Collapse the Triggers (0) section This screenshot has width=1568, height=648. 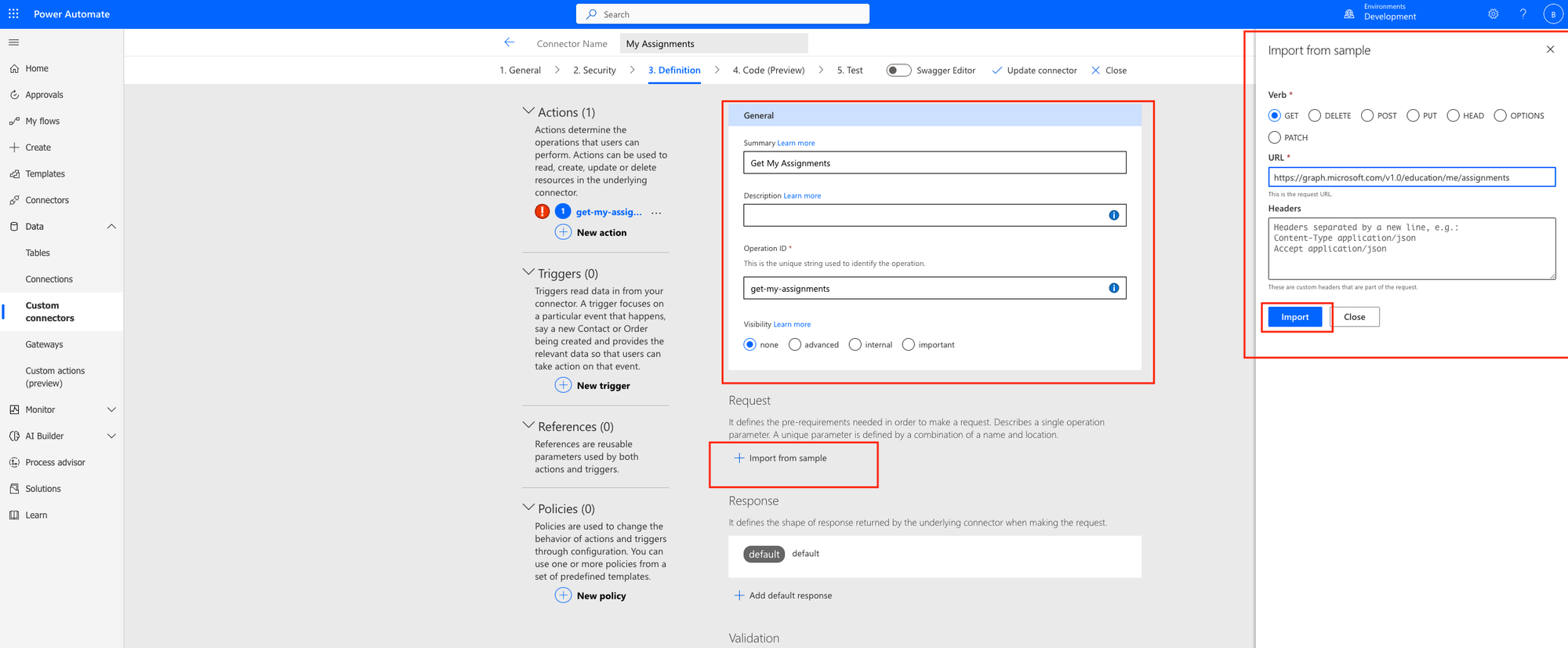point(528,272)
